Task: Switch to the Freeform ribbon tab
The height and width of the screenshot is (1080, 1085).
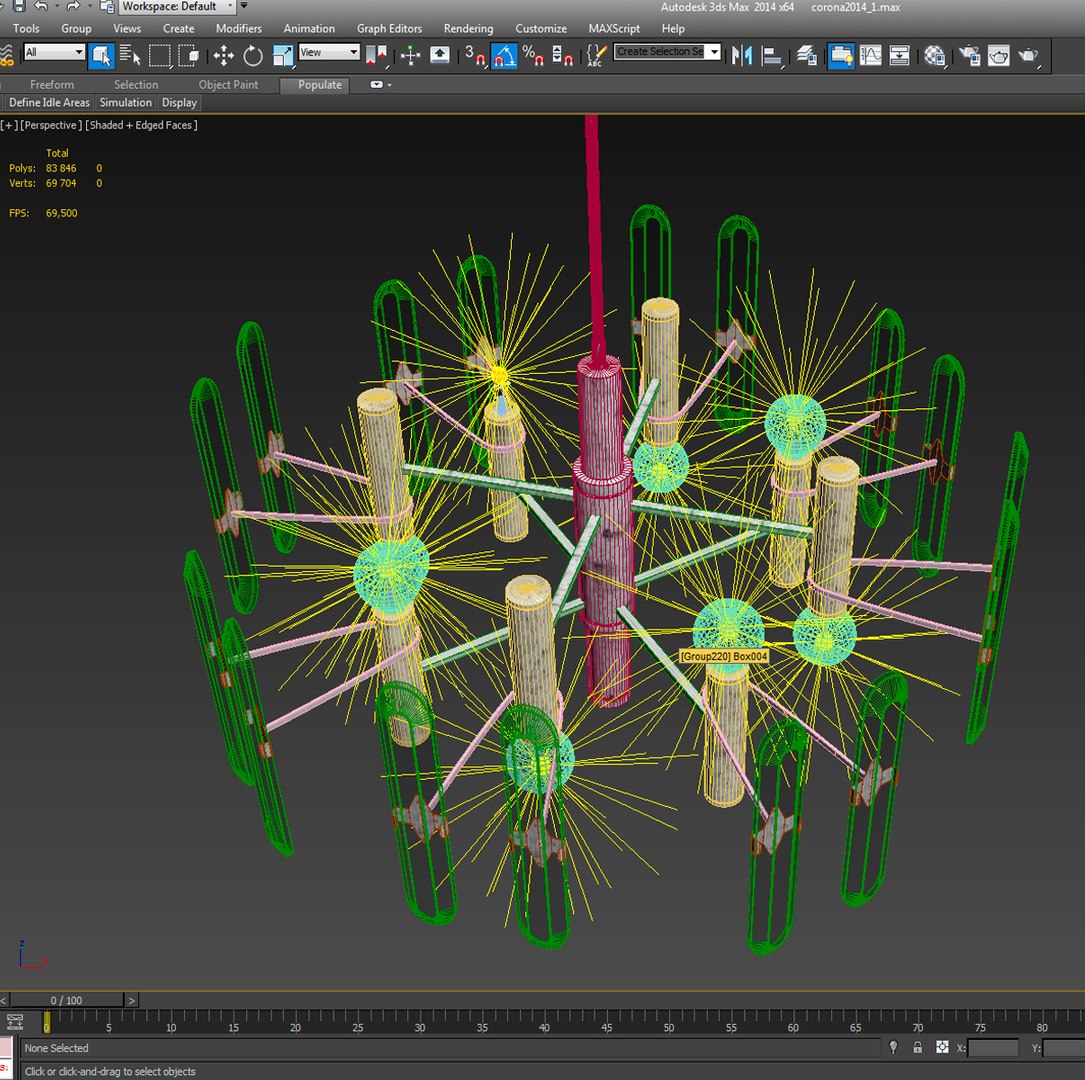Action: pyautogui.click(x=52, y=84)
